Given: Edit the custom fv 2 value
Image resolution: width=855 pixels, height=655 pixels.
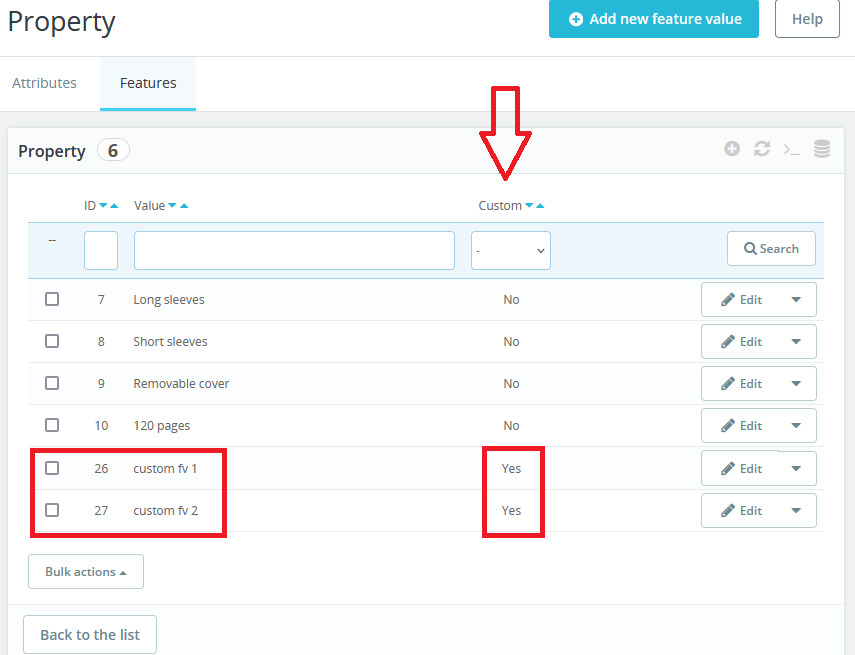Looking at the screenshot, I should coord(741,510).
